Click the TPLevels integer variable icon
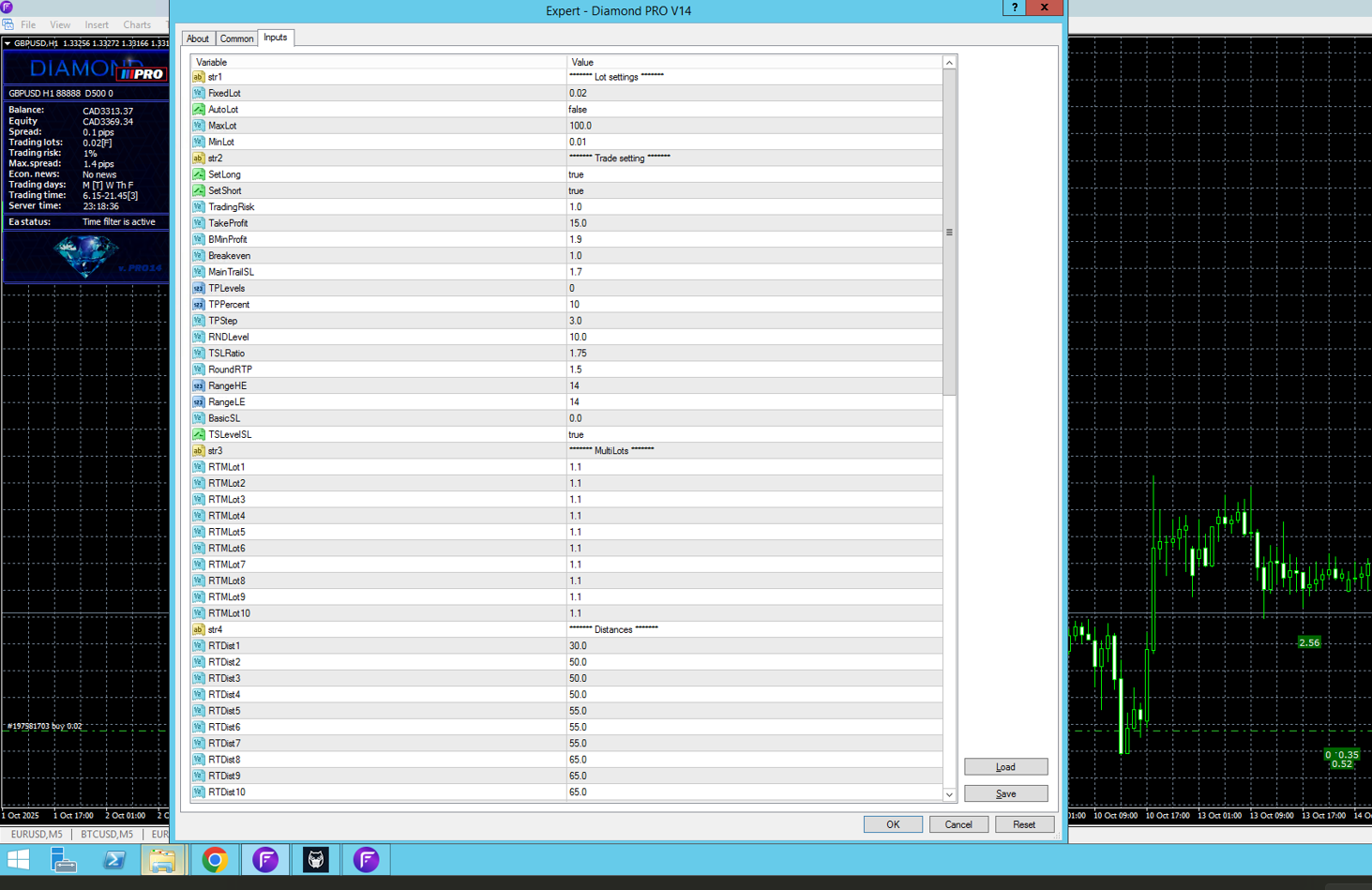The height and width of the screenshot is (890, 1372). (199, 289)
